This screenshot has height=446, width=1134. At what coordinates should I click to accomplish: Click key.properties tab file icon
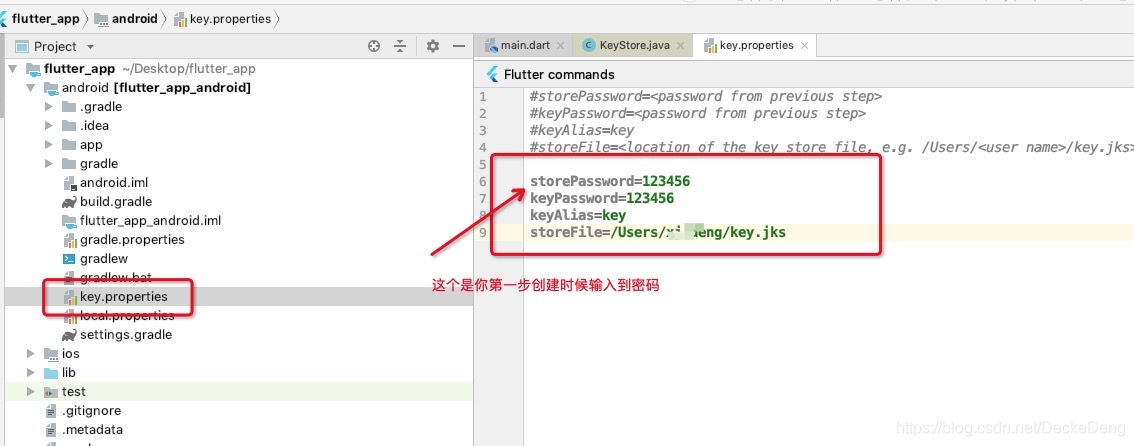(x=710, y=45)
